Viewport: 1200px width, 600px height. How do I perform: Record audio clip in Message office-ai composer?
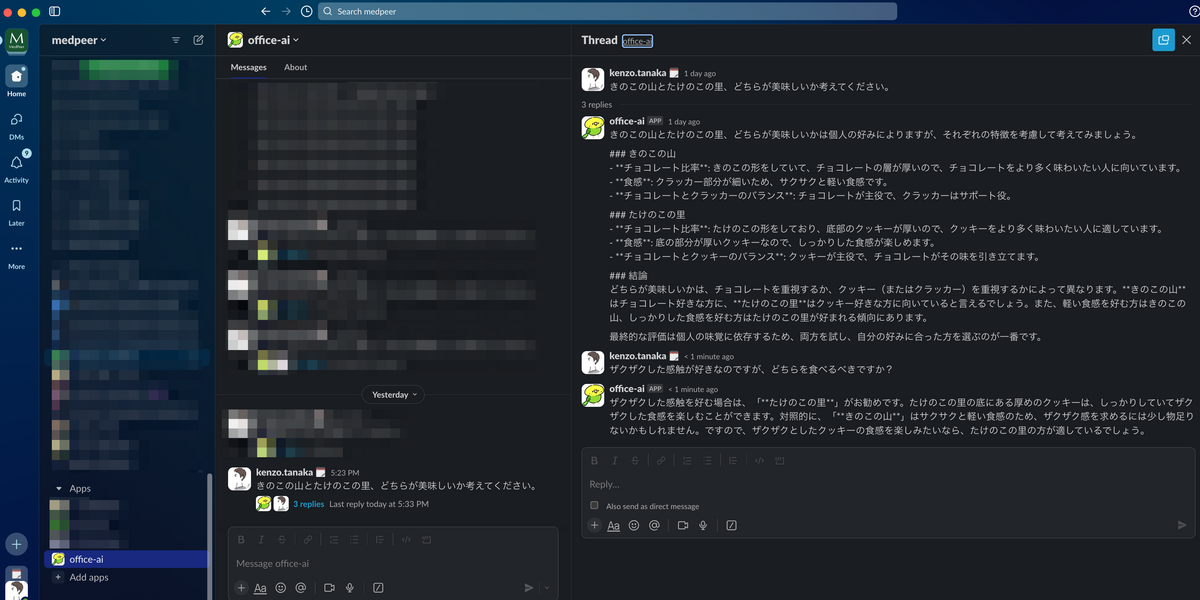point(350,588)
